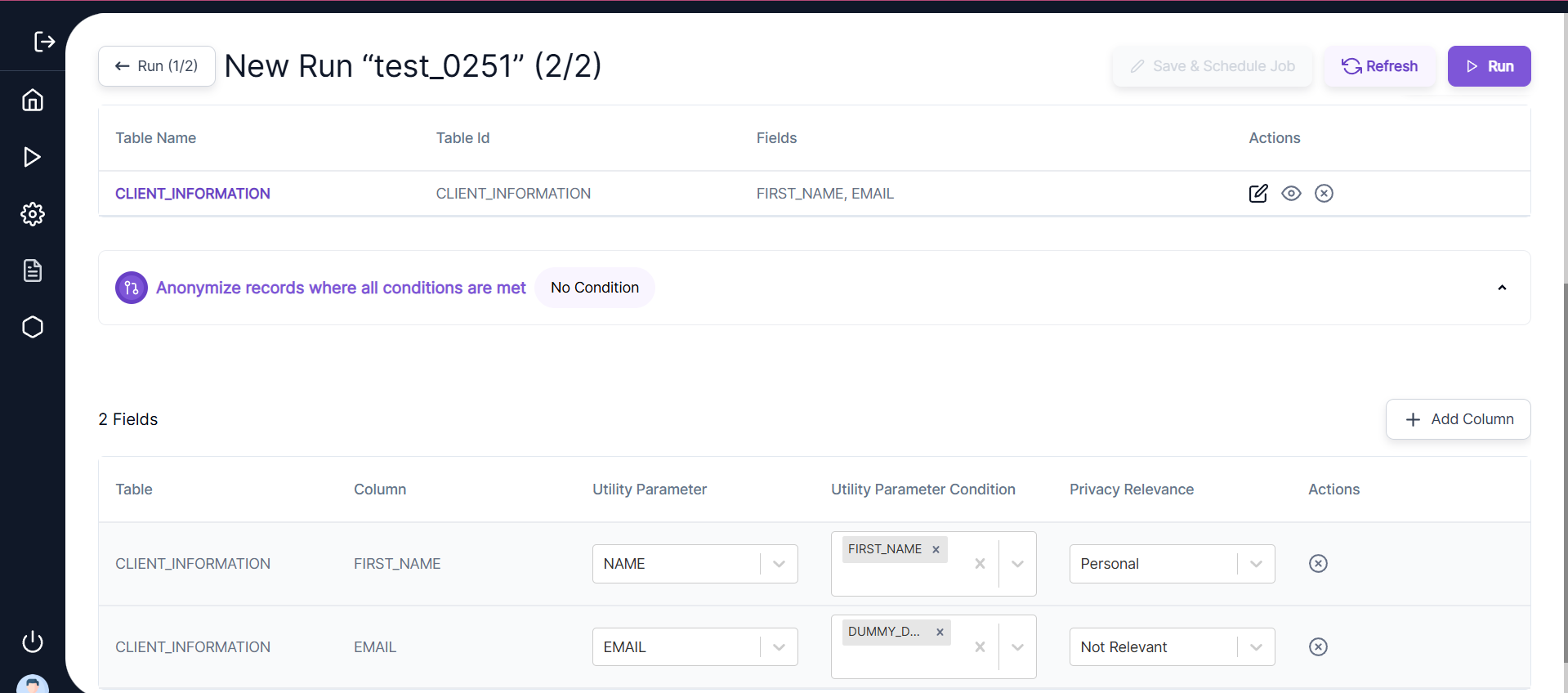Open the document icon in the sidebar
1568x693 pixels.
pyautogui.click(x=33, y=270)
